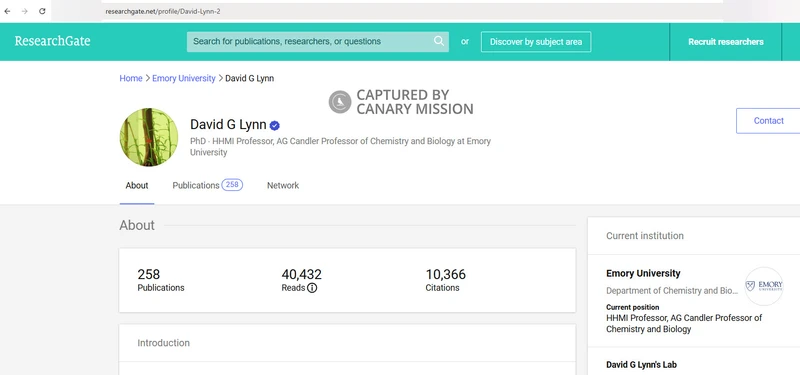
Task: Open Emory University breadcrumb link
Action: [x=184, y=78]
